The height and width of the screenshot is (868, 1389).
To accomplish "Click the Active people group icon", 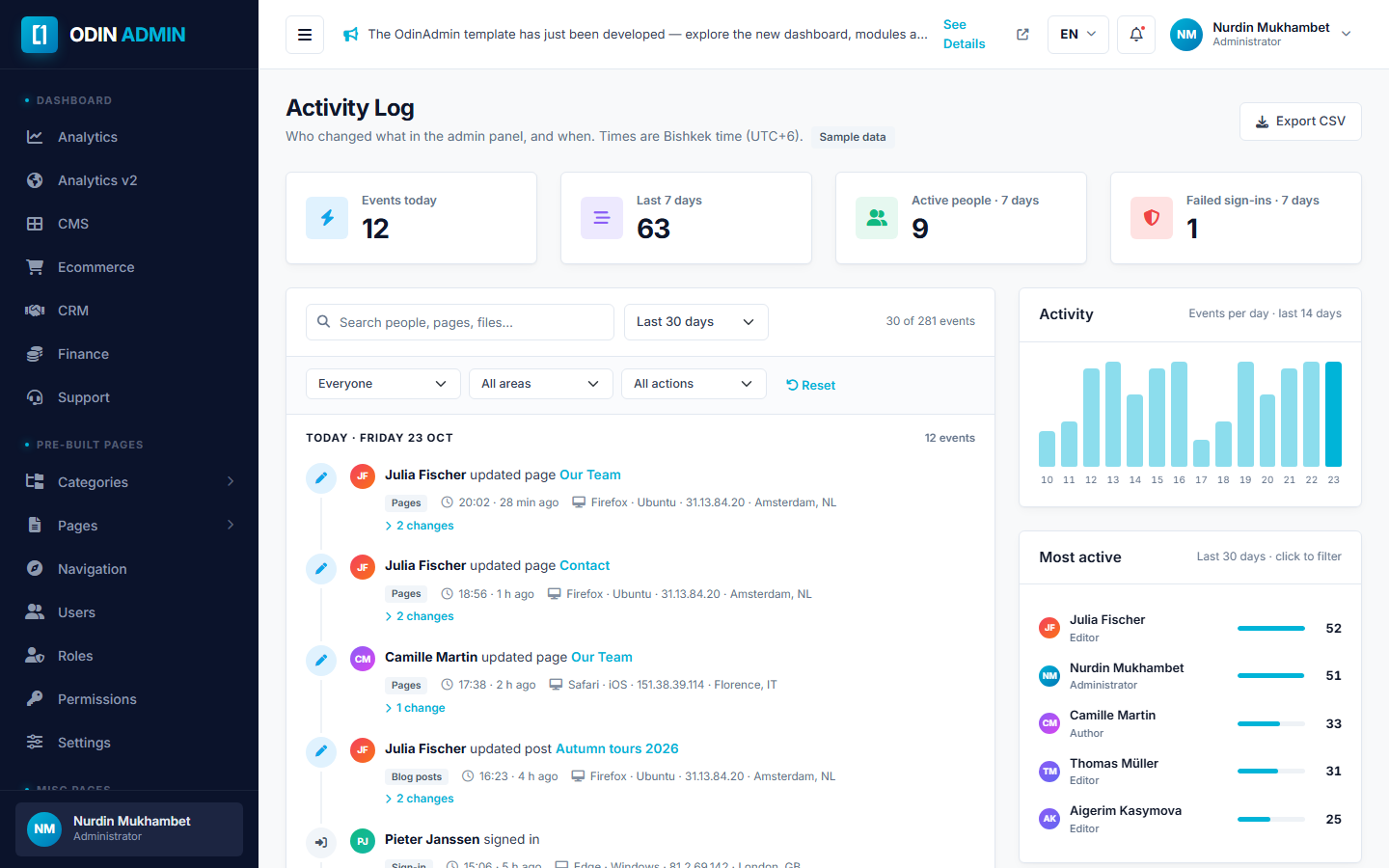I will click(x=877, y=218).
